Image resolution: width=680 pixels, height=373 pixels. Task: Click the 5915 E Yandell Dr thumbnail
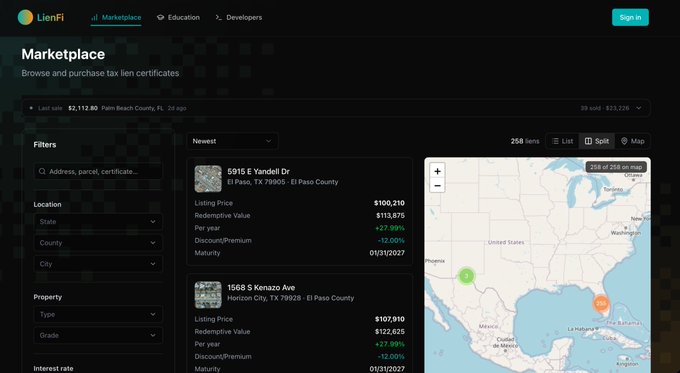coord(208,179)
